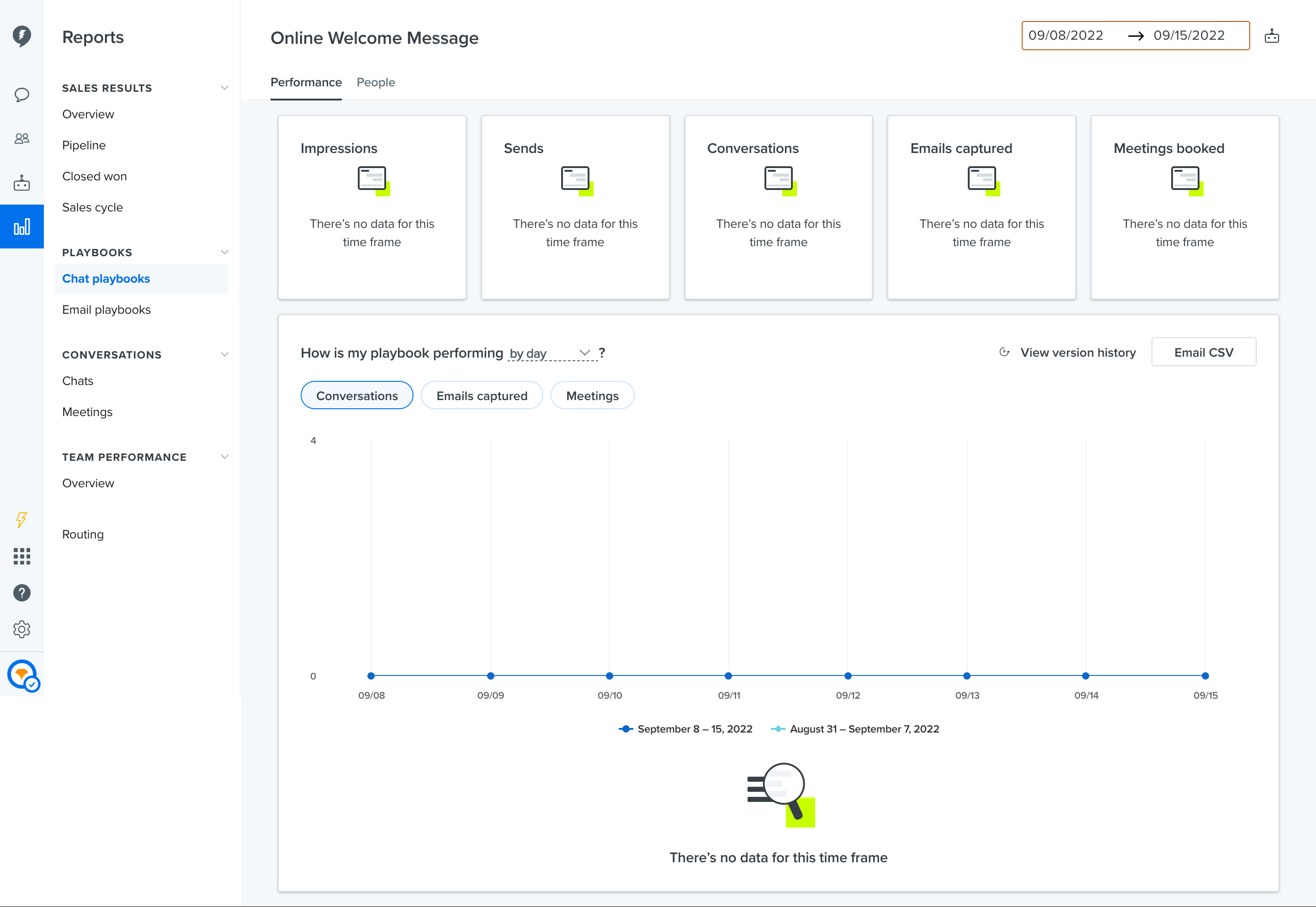Viewport: 1316px width, 907px height.
Task: Click View version history link
Action: pyautogui.click(x=1078, y=353)
